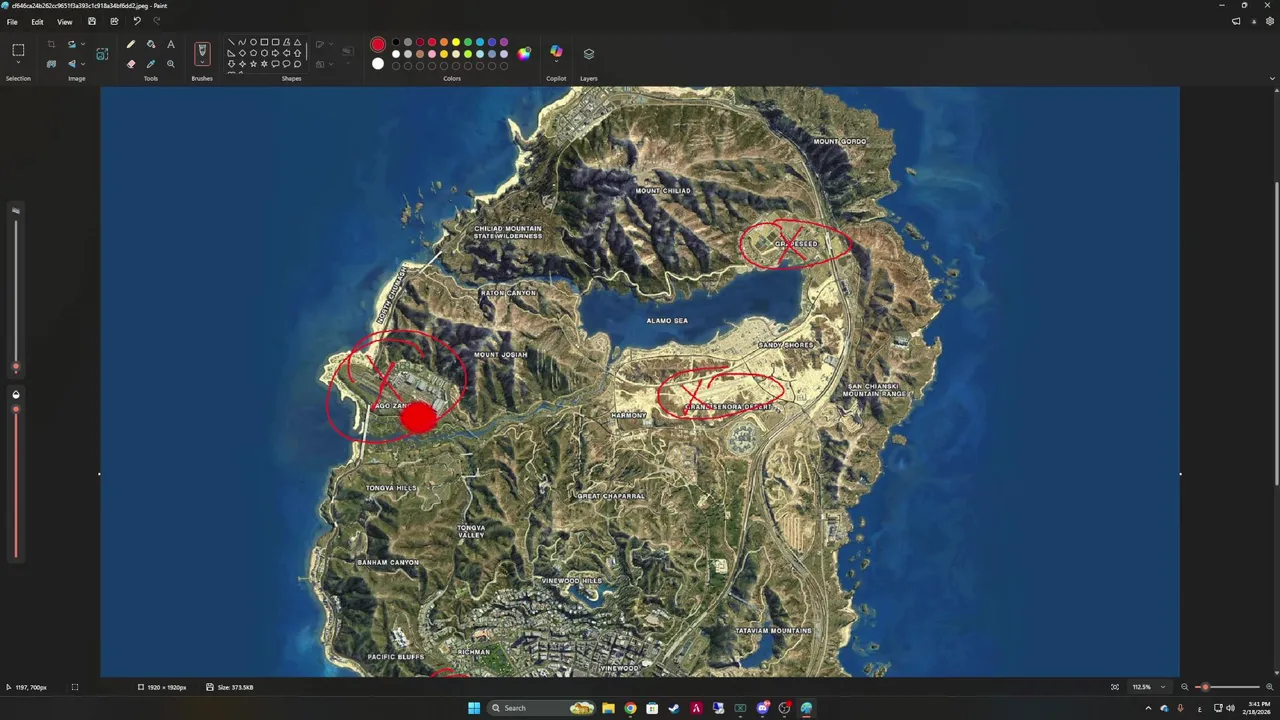Select the Color 1 red swatch
Image resolution: width=1280 pixels, height=720 pixels.
[378, 44]
